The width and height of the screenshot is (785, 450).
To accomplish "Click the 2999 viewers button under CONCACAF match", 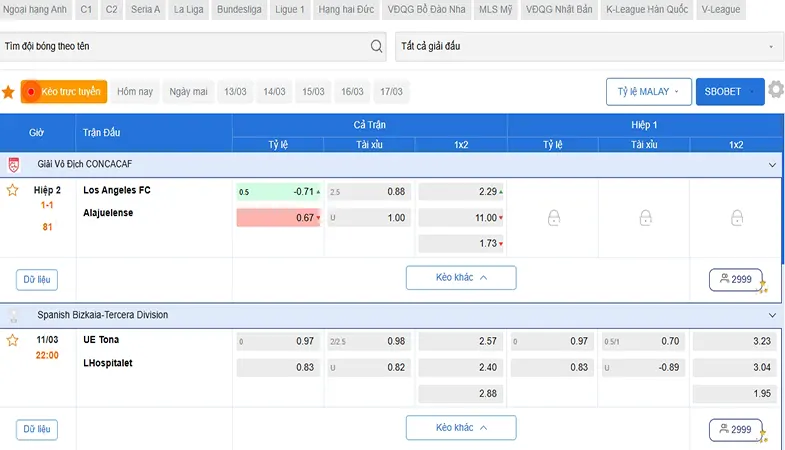I will [736, 280].
